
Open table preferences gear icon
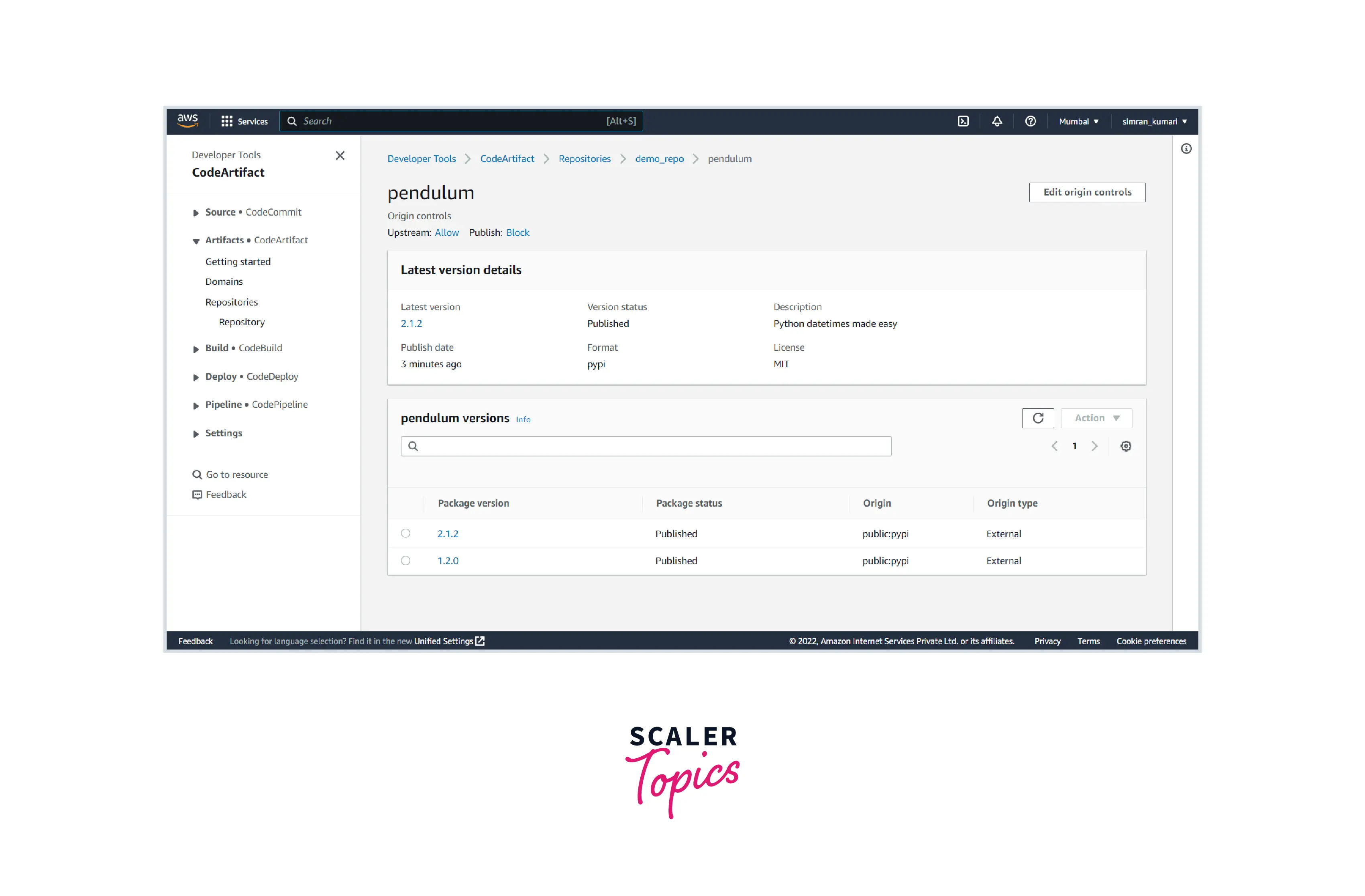[x=1125, y=446]
